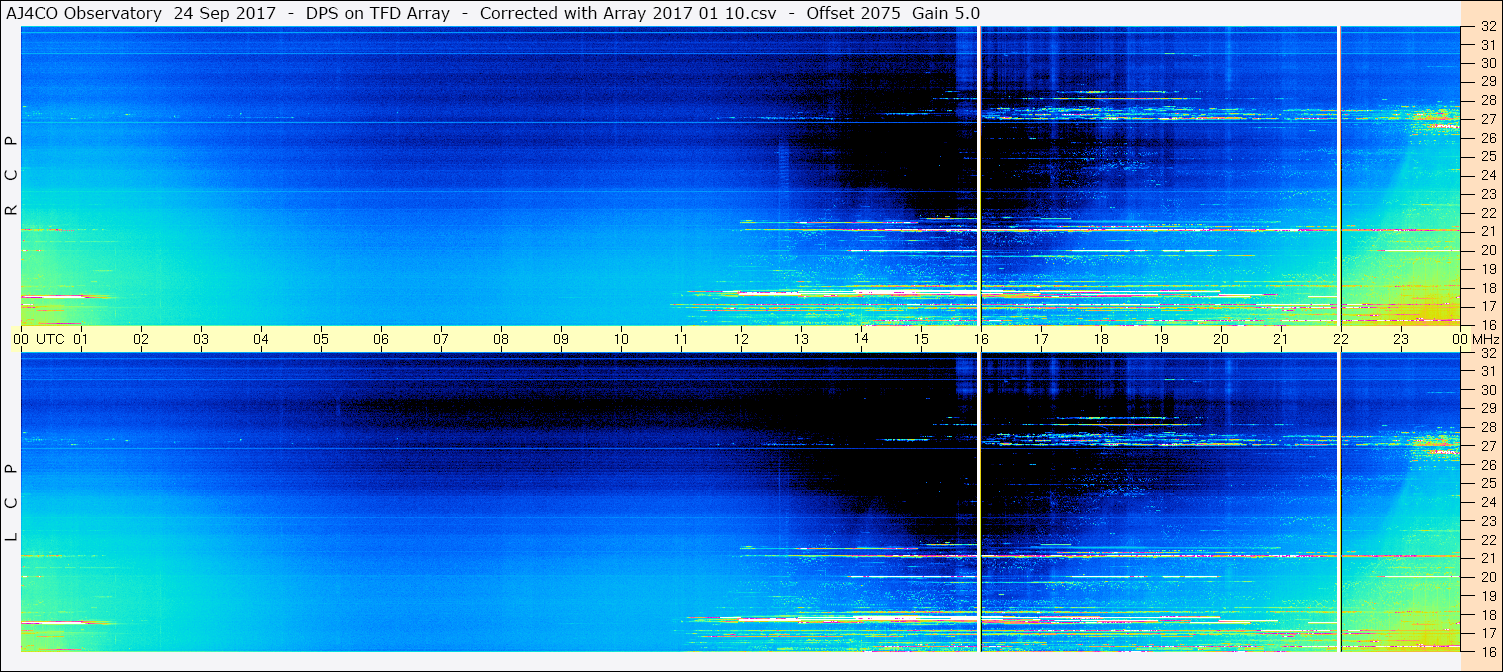Select the 19 hour tick on the time axis

point(1161,339)
